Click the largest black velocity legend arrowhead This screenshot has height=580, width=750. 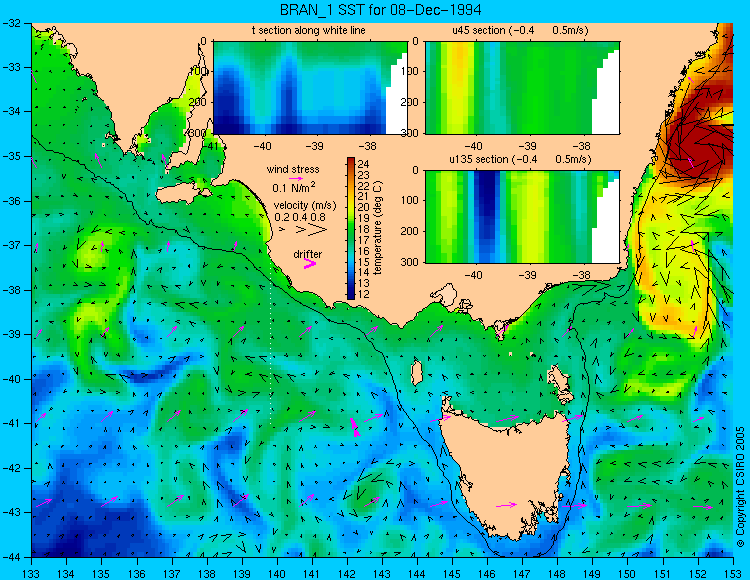point(318,230)
